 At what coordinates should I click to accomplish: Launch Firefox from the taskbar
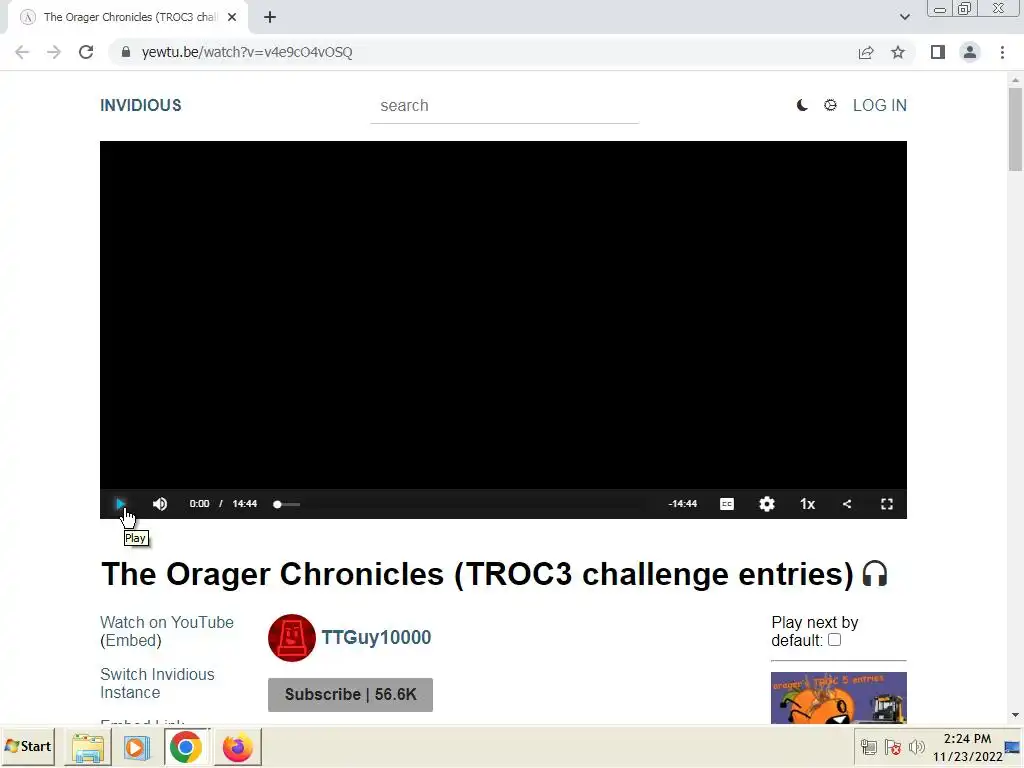coord(237,747)
